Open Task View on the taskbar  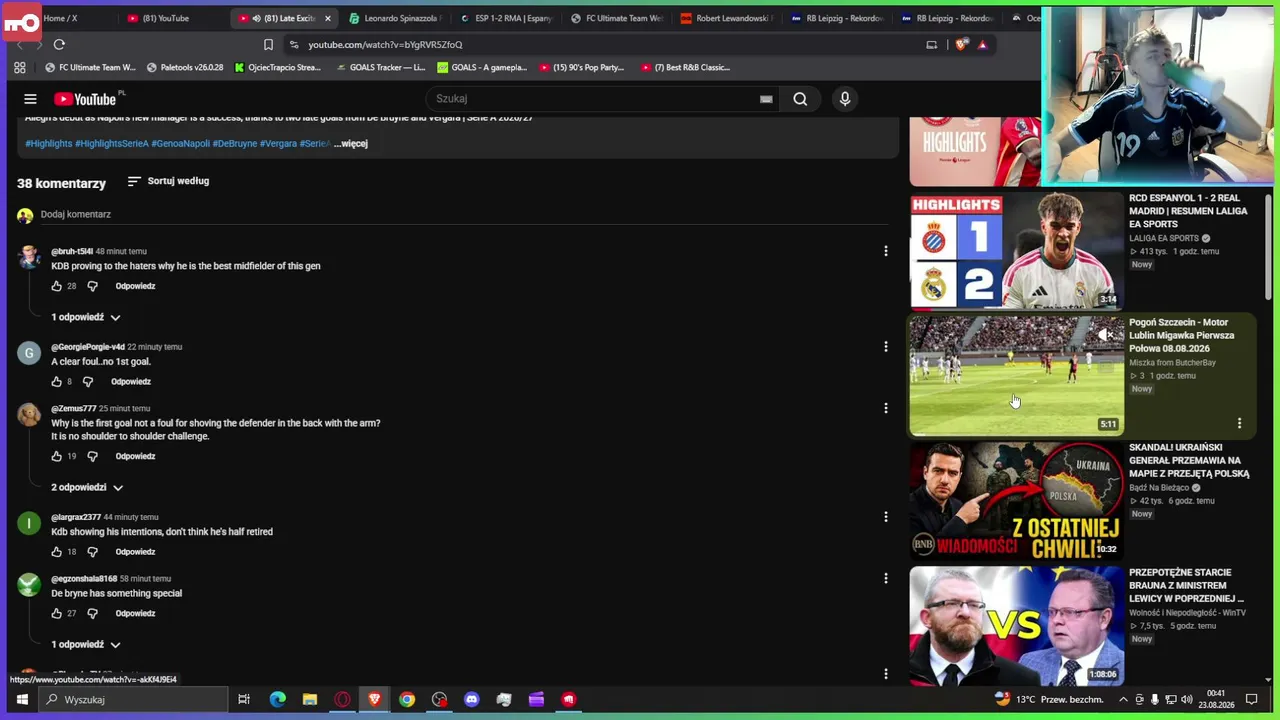[244, 699]
